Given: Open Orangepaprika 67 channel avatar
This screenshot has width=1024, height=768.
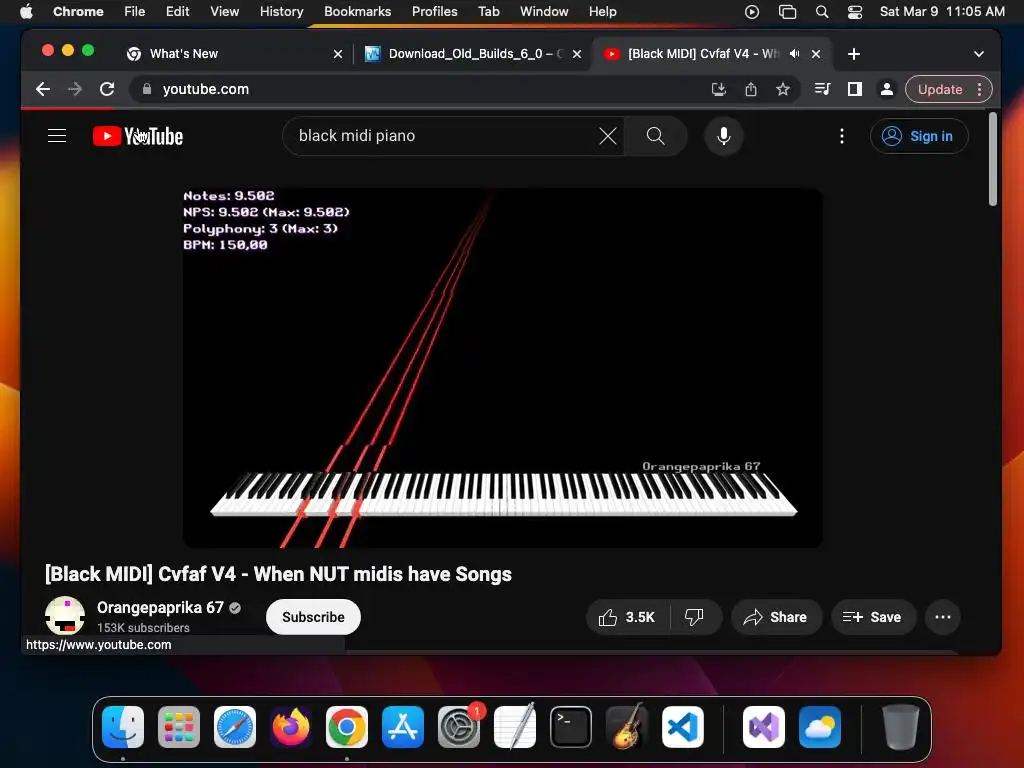Looking at the screenshot, I should pos(65,616).
